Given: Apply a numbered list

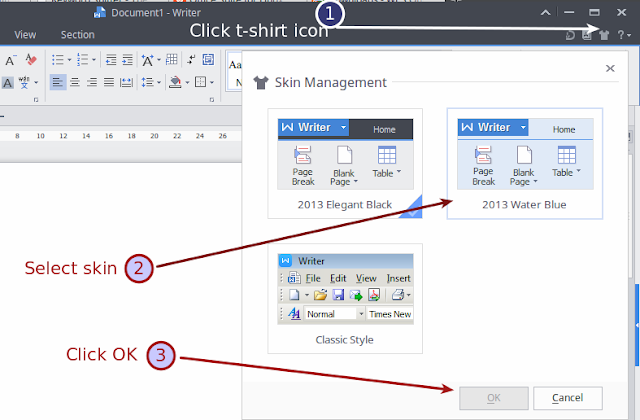Looking at the screenshot, I should point(82,60).
